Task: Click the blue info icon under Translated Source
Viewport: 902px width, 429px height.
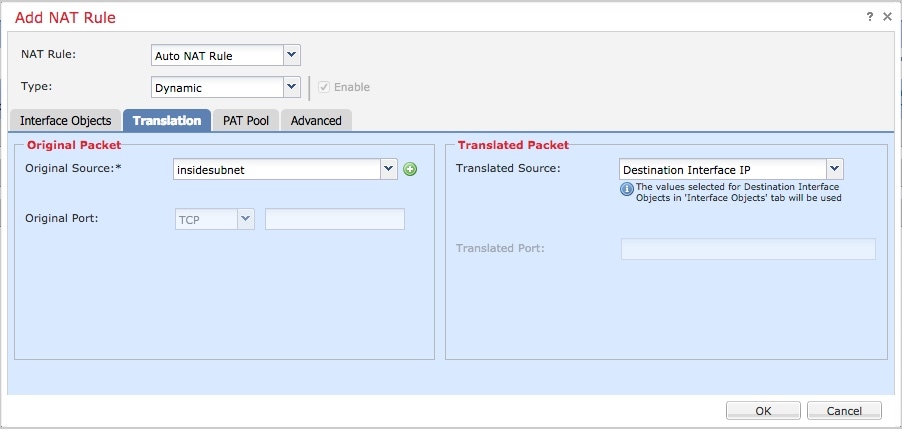Action: coord(627,188)
